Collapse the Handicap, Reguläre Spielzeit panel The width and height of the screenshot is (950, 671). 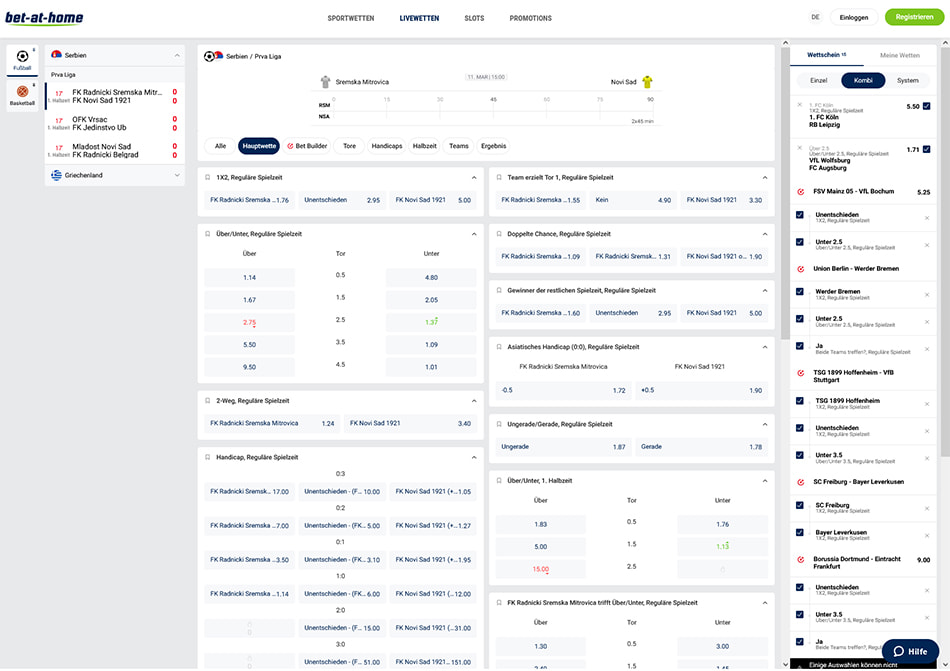(474, 457)
